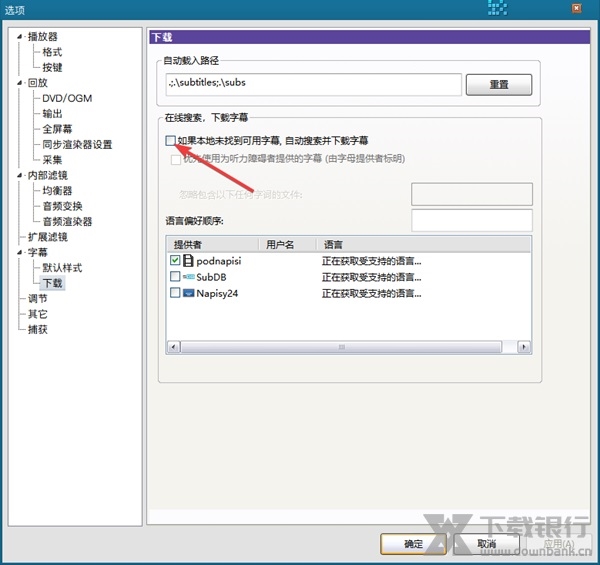600x565 pixels.
Task: Uncheck the podnapisi provider checkbox
Action: [x=175, y=261]
